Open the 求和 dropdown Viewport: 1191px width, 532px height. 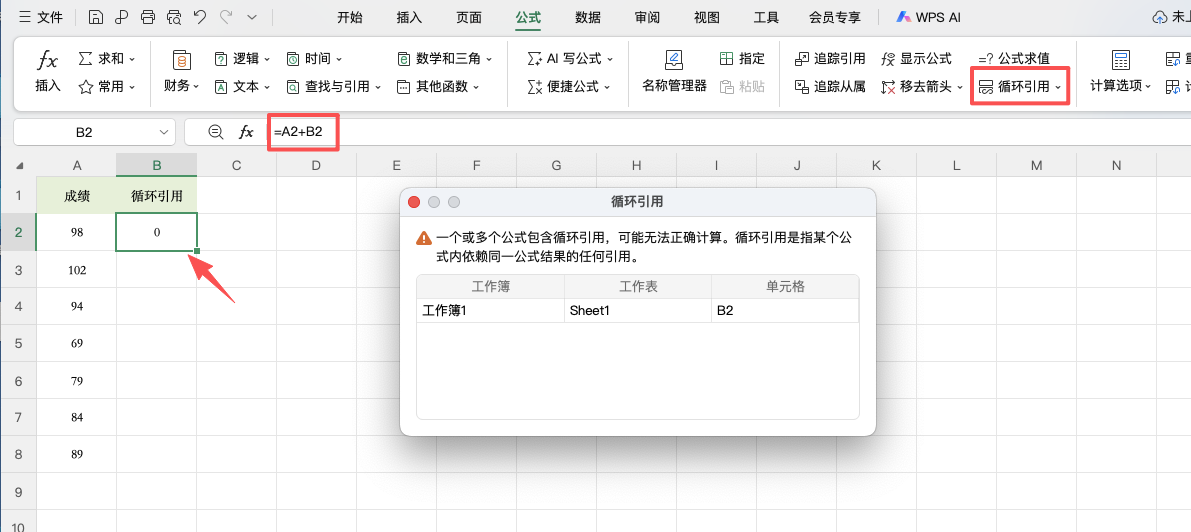tap(107, 59)
